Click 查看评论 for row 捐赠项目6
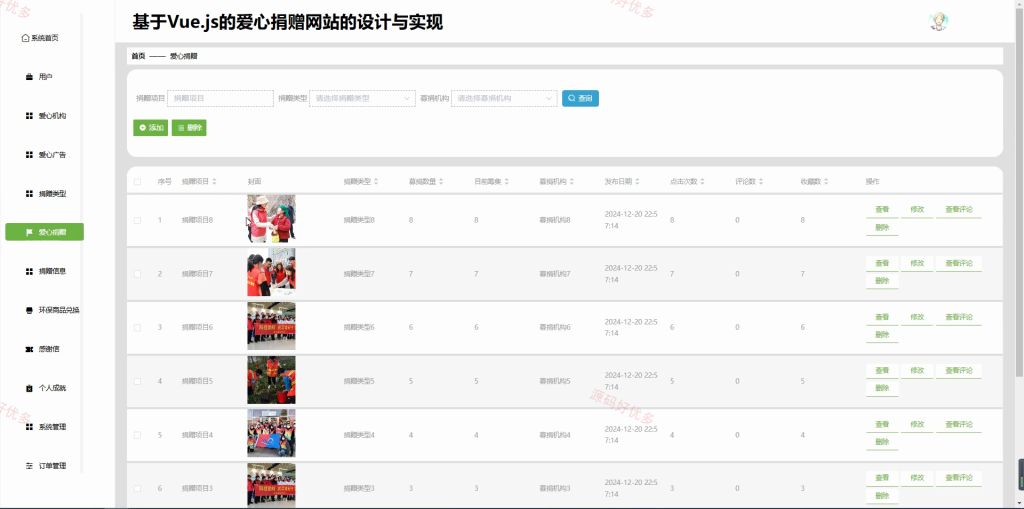Screen dimensions: 1024x509 [959, 317]
